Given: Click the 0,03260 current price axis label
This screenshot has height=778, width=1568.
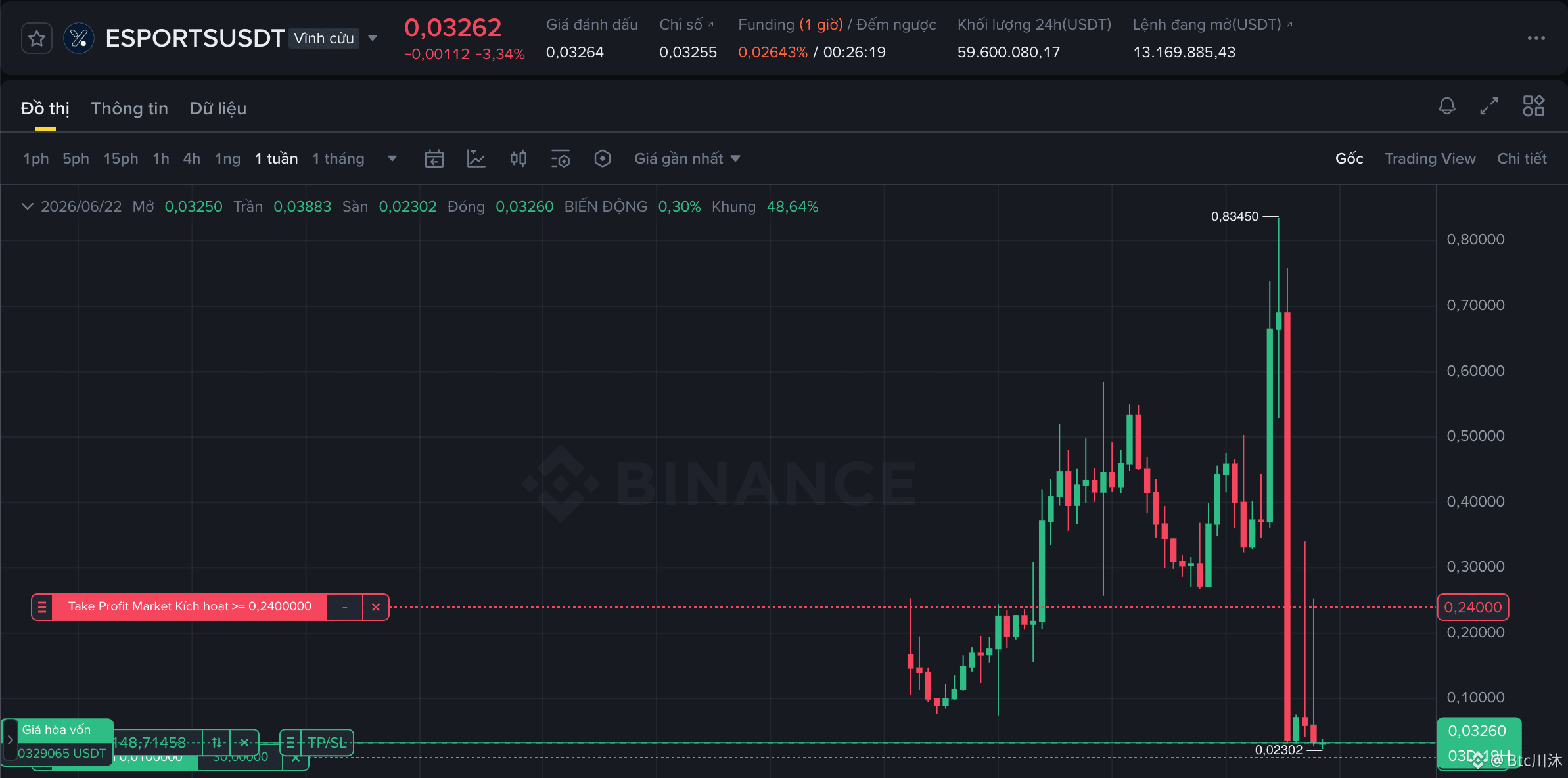Looking at the screenshot, I should click(1477, 731).
